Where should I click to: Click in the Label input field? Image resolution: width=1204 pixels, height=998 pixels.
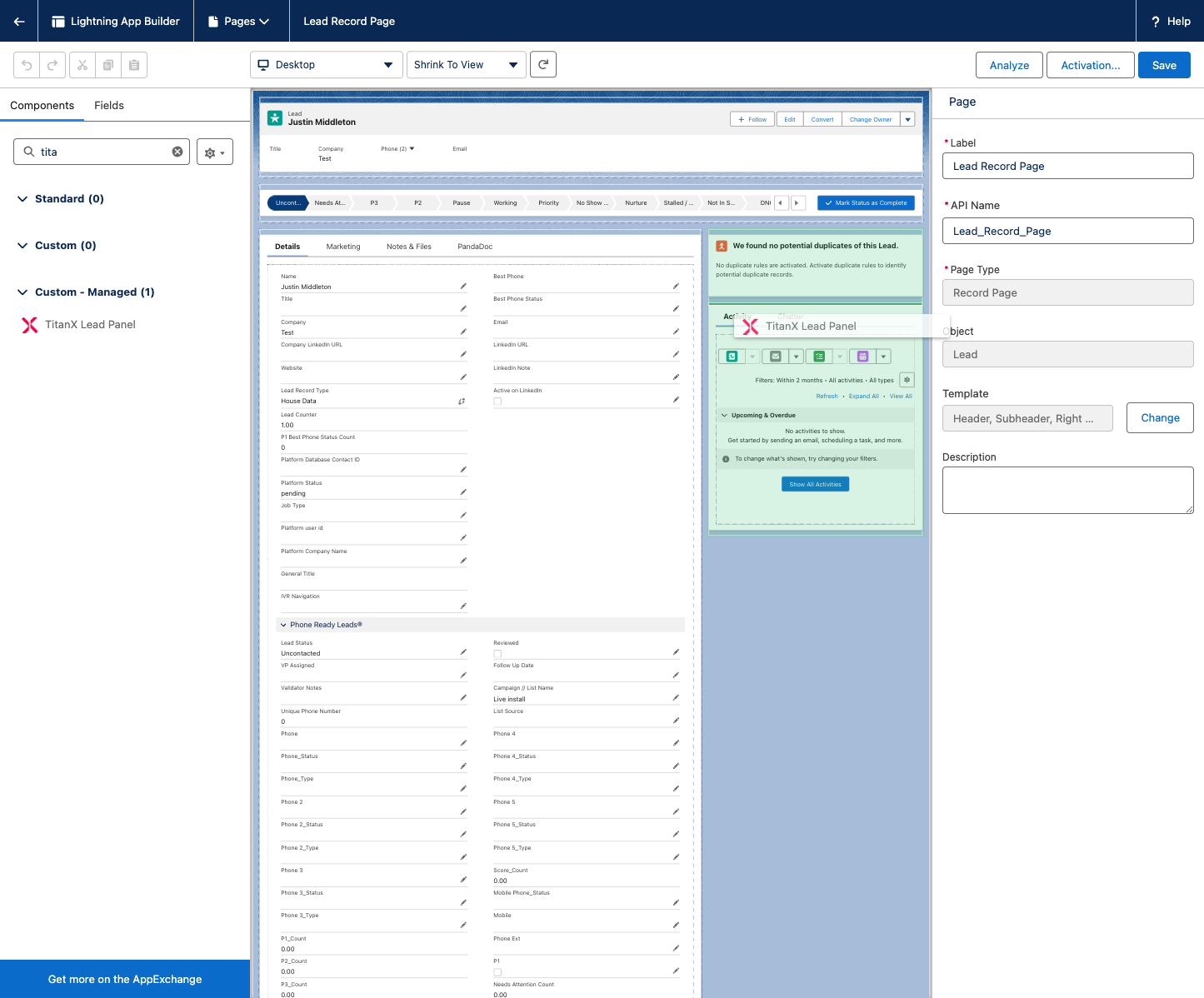pos(1067,166)
